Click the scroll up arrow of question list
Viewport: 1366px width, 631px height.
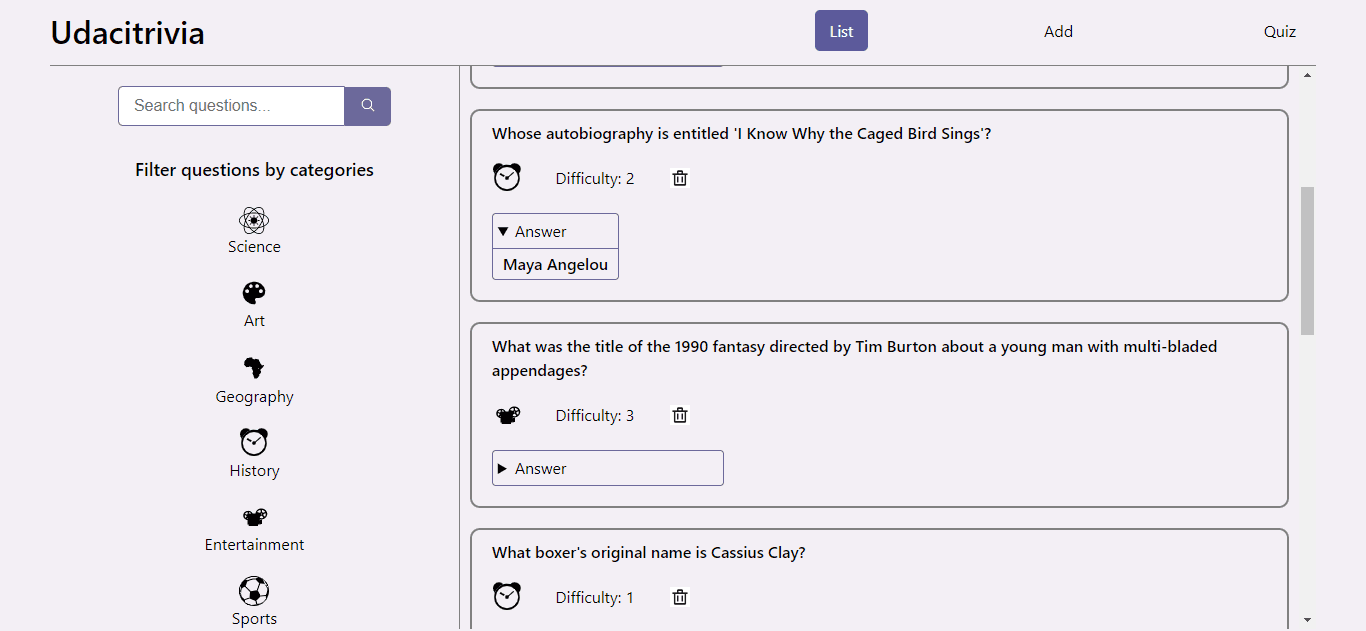tap(1307, 76)
